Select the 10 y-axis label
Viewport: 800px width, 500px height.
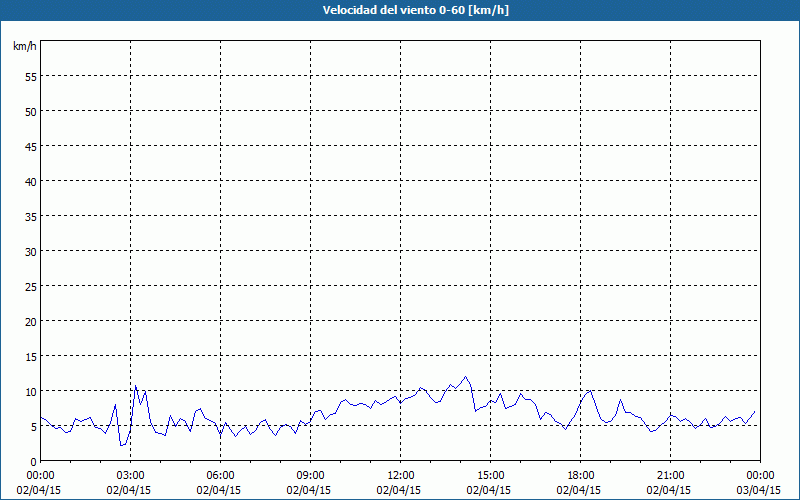(x=31, y=391)
